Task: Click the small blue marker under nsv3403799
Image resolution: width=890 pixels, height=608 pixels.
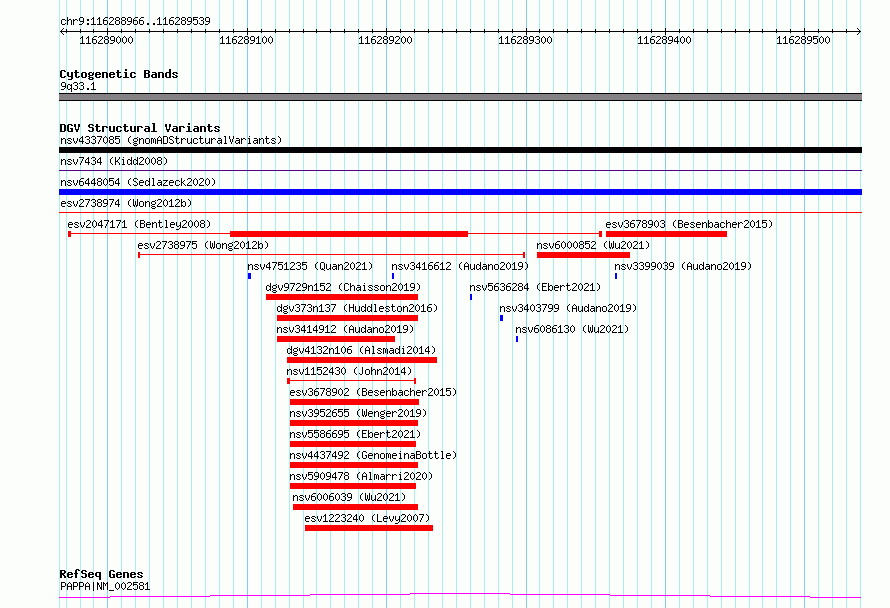Action: coord(502,318)
